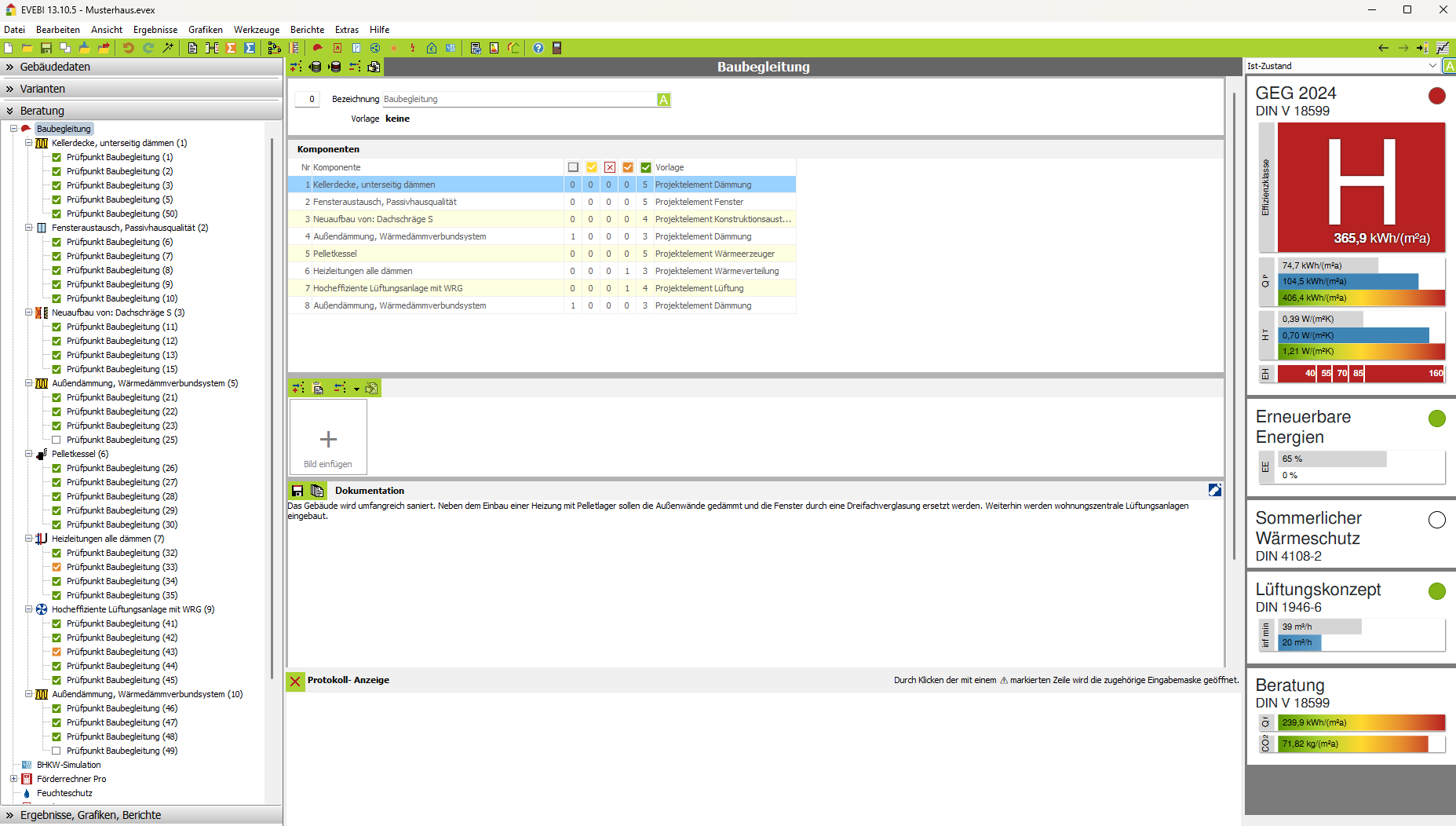Open the Berichte menu
The width and height of the screenshot is (1456, 826).
(307, 30)
